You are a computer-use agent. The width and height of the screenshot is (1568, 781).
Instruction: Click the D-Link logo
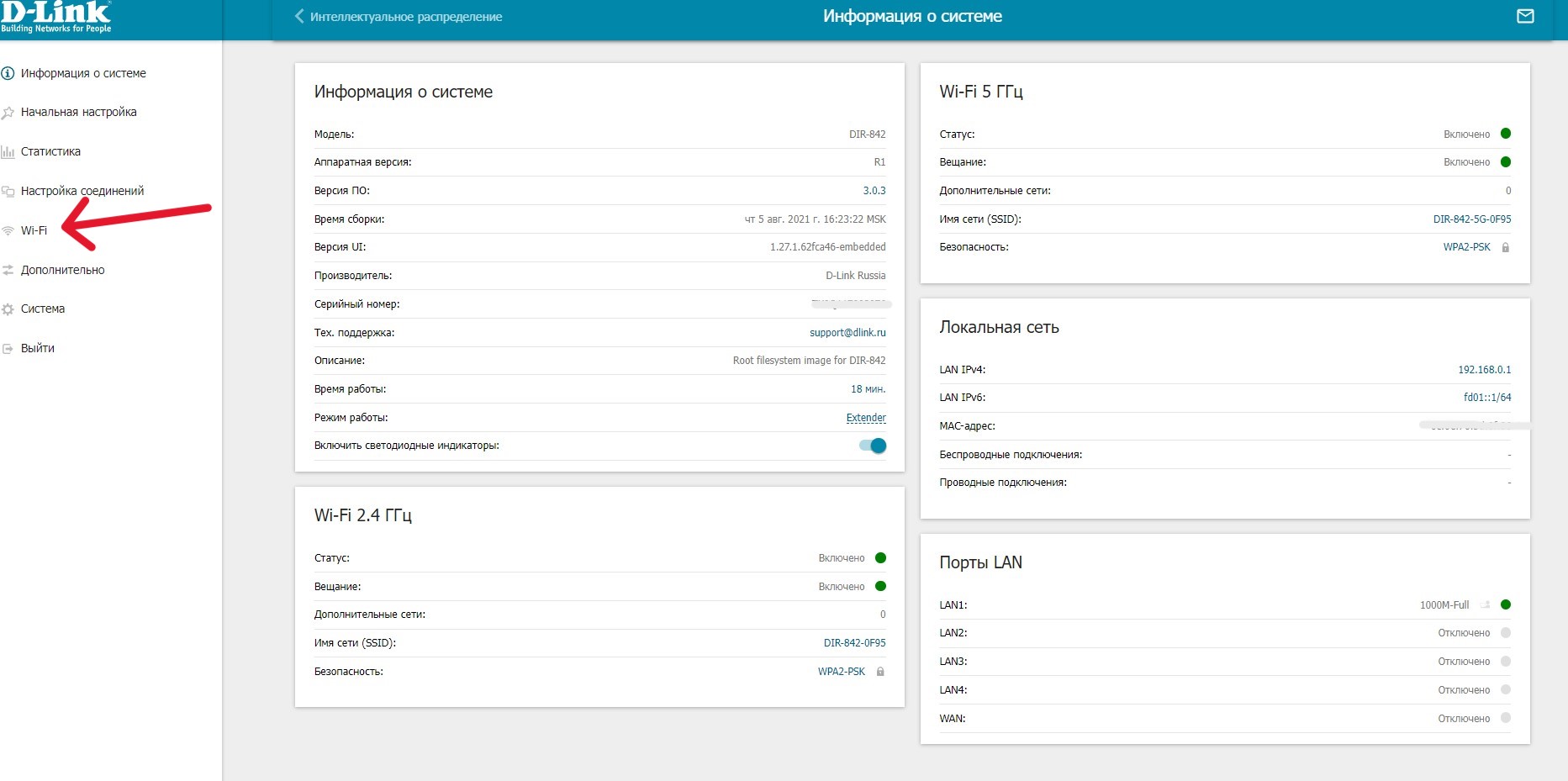[55, 18]
